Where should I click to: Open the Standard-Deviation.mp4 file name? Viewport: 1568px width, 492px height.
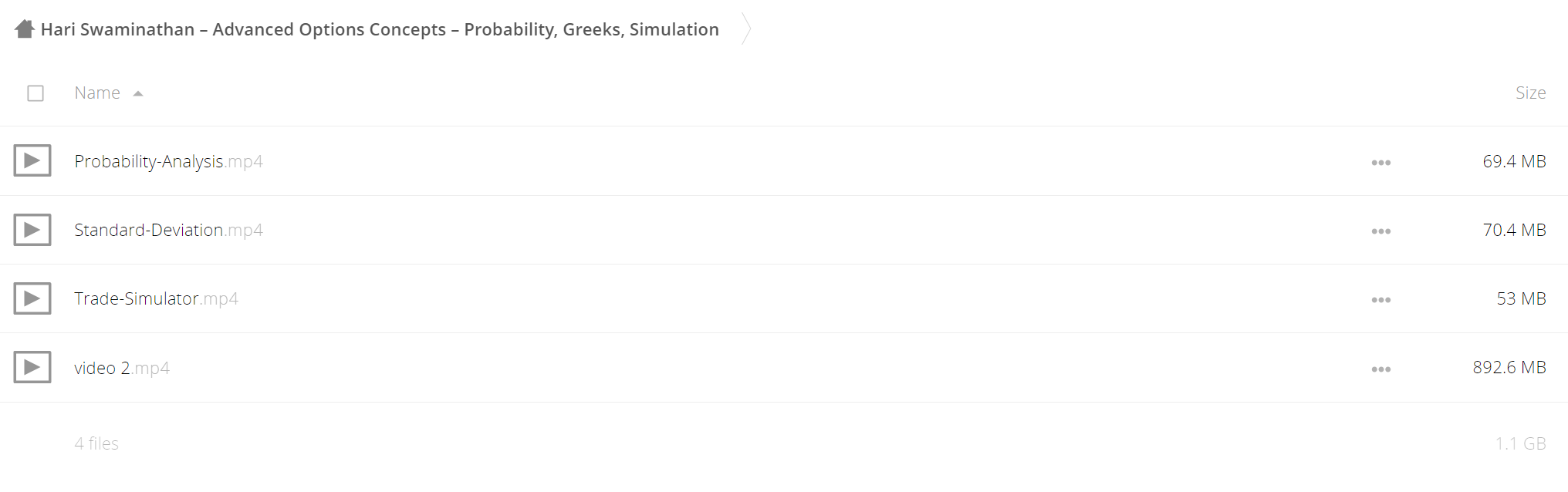tap(168, 230)
